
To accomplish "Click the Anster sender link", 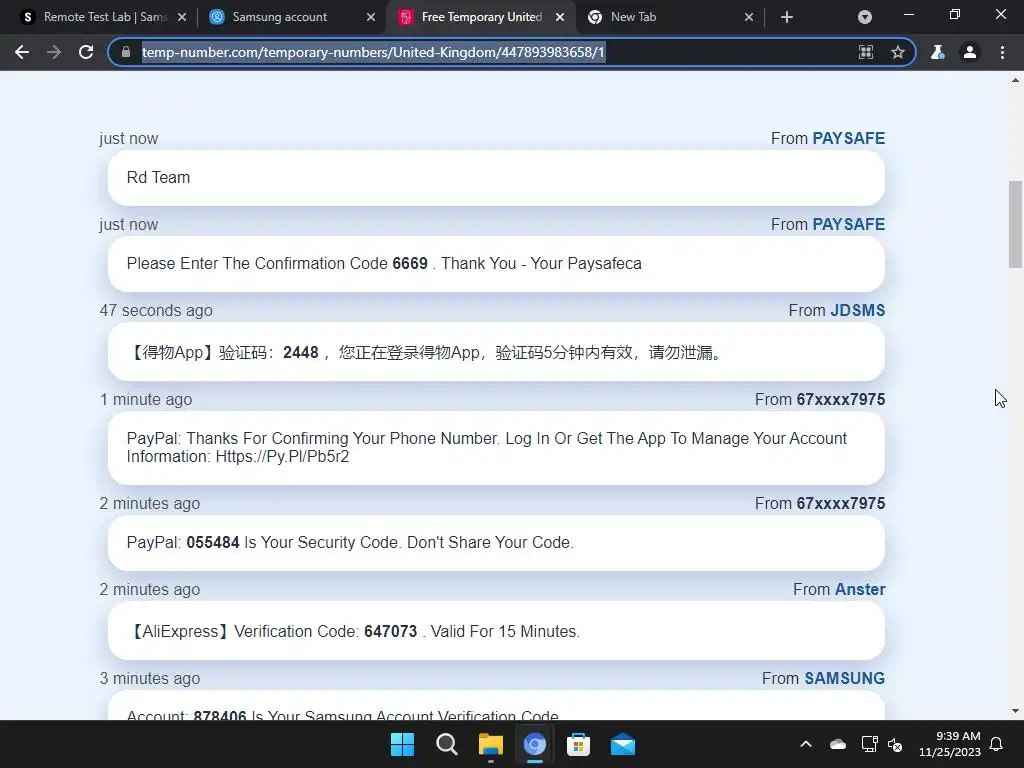I will coord(860,590).
